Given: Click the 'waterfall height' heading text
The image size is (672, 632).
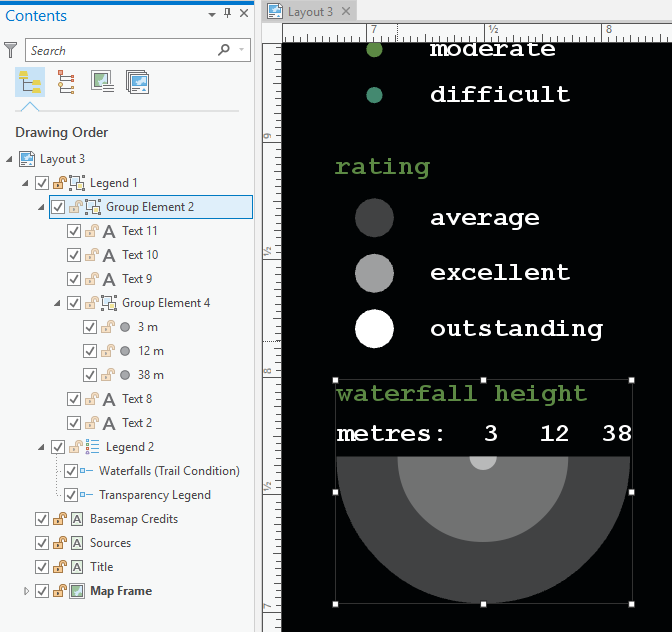Looking at the screenshot, I should pos(461,394).
